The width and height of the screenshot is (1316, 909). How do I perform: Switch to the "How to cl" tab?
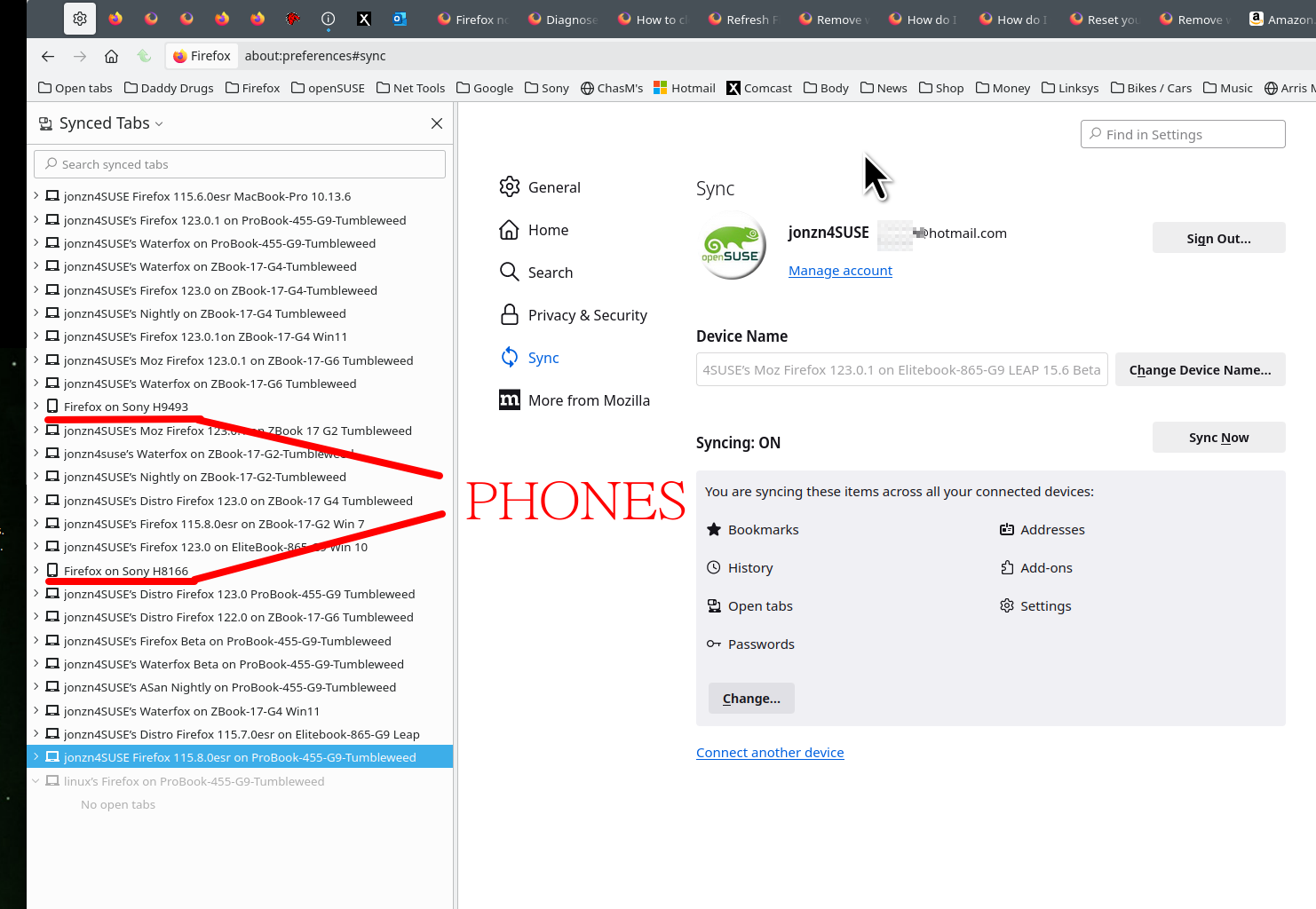pyautogui.click(x=654, y=20)
